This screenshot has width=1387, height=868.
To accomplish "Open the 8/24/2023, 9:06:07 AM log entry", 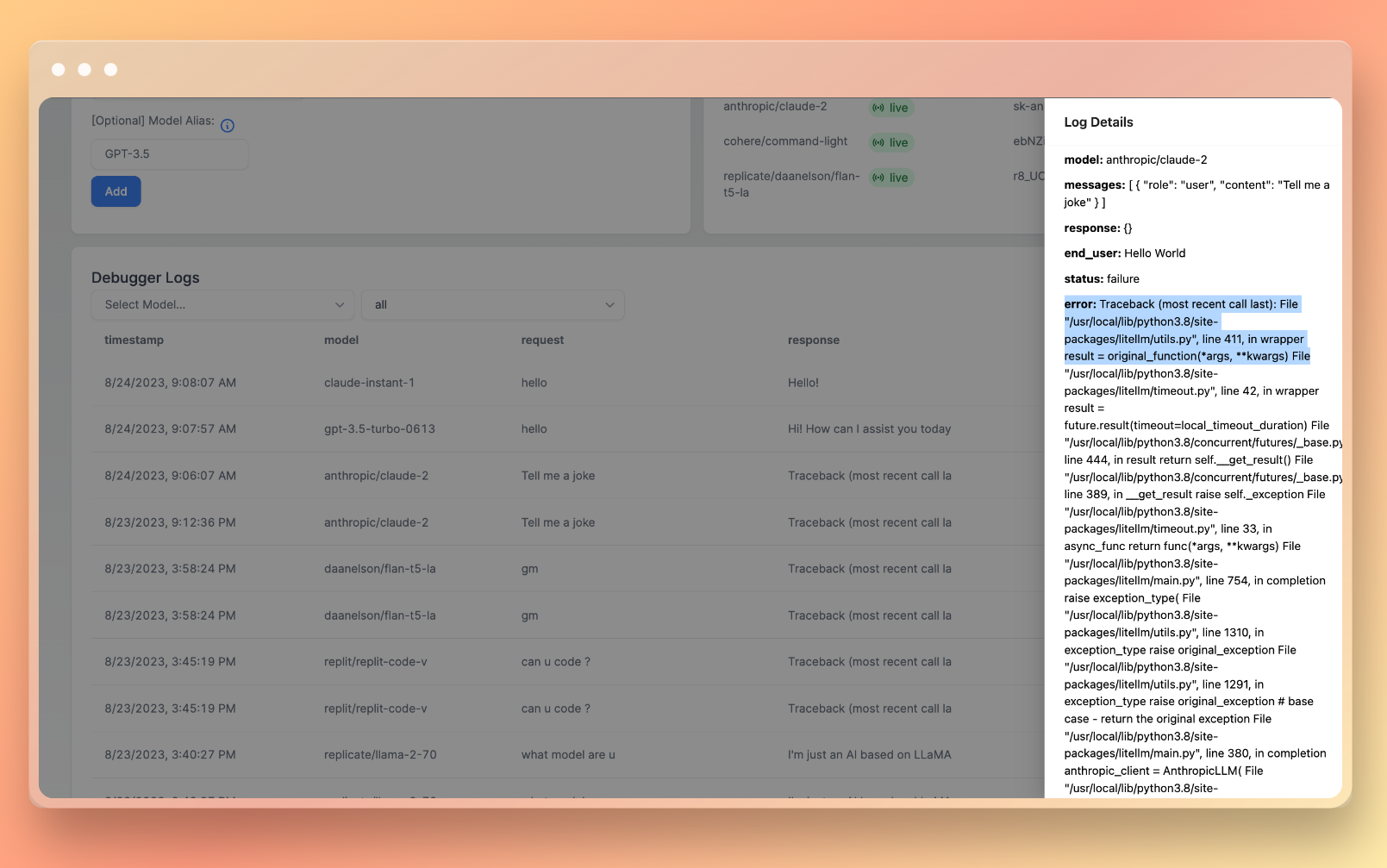I will pyautogui.click(x=569, y=476).
